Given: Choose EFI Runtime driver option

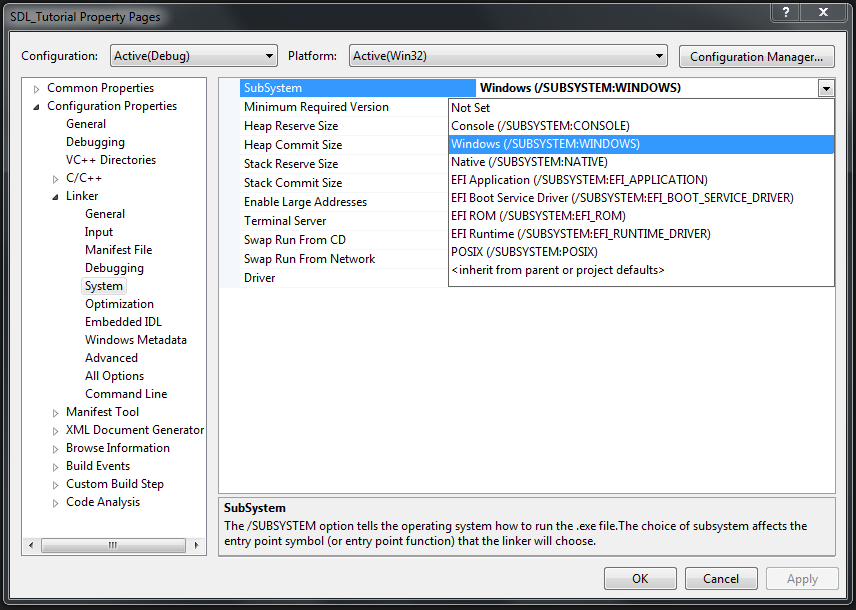Looking at the screenshot, I should click(641, 234).
